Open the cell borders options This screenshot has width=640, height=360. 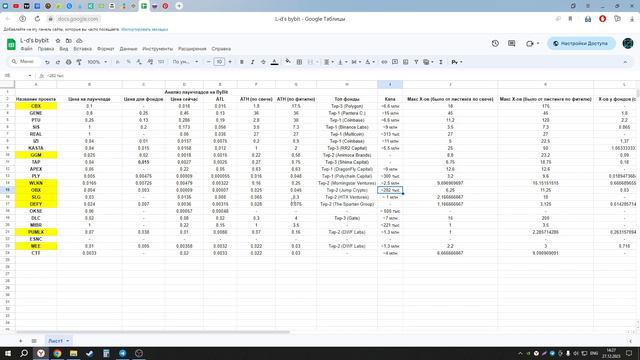pyautogui.click(x=299, y=62)
